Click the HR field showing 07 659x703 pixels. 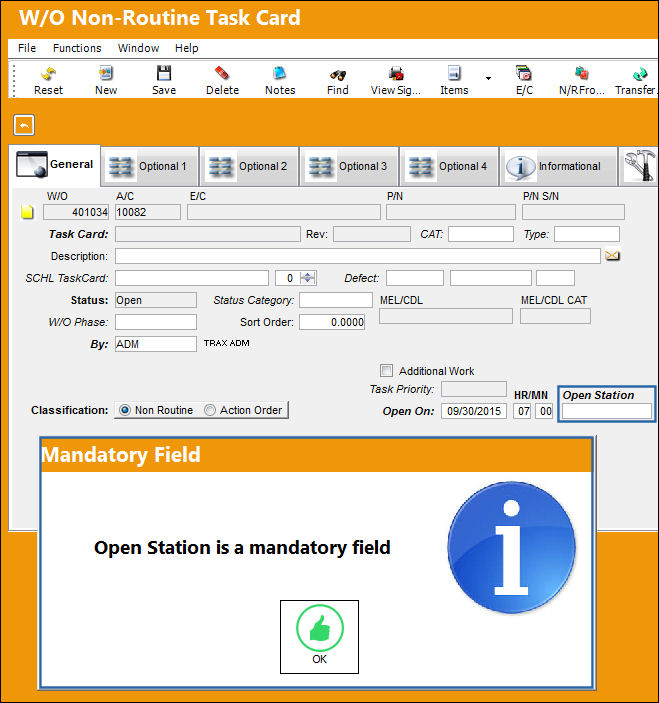523,411
